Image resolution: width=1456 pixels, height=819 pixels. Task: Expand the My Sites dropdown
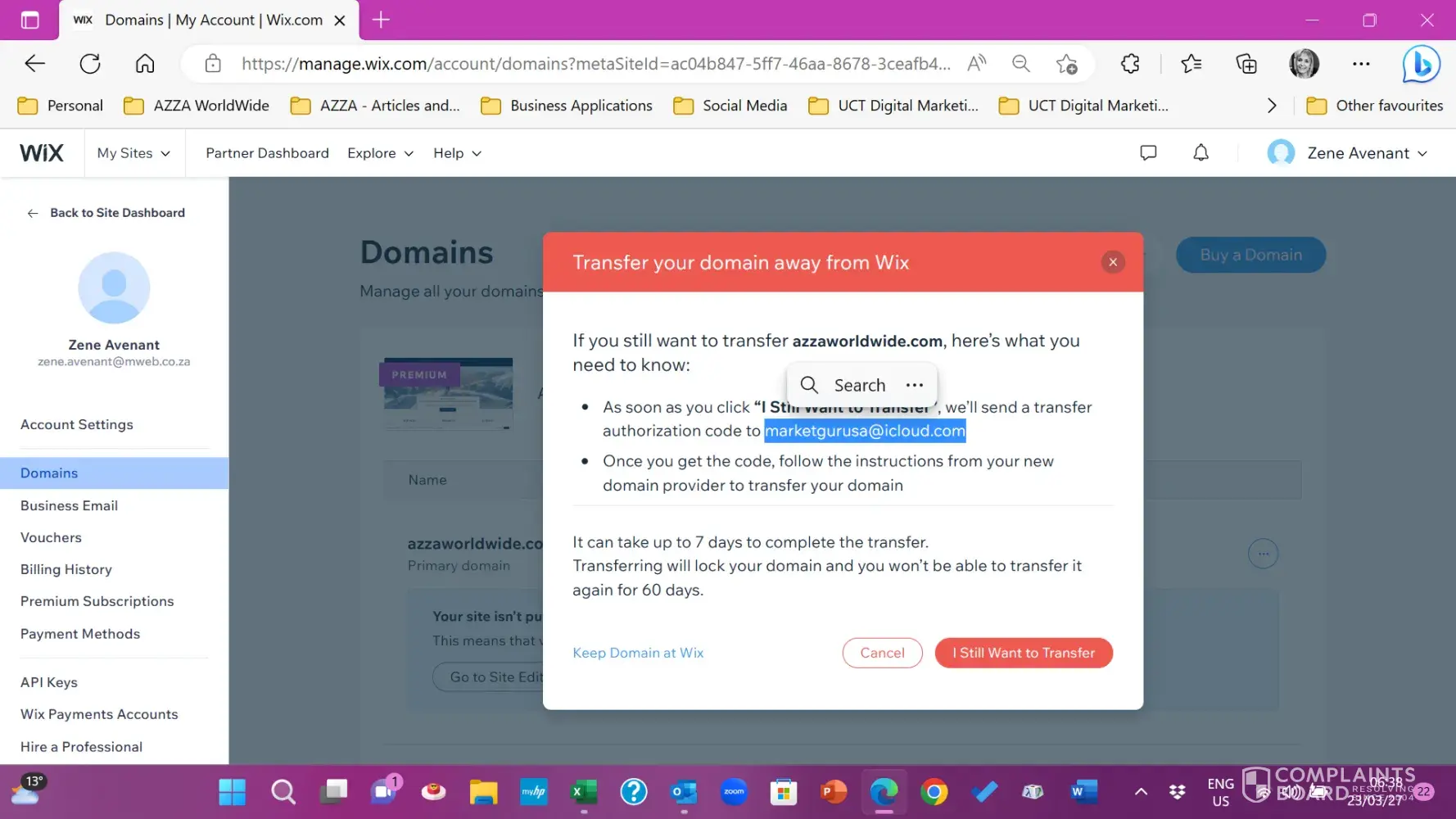pos(133,153)
